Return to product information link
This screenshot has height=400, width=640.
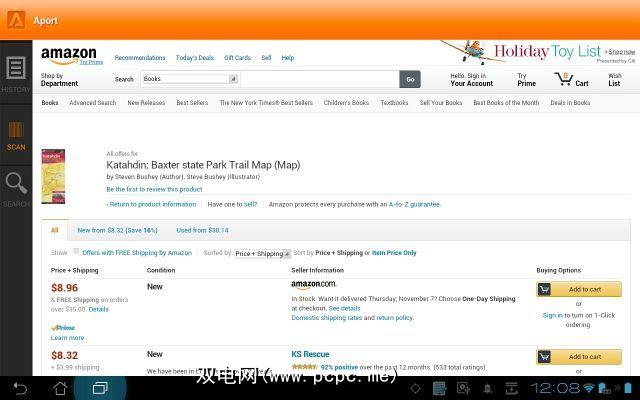[x=152, y=204]
